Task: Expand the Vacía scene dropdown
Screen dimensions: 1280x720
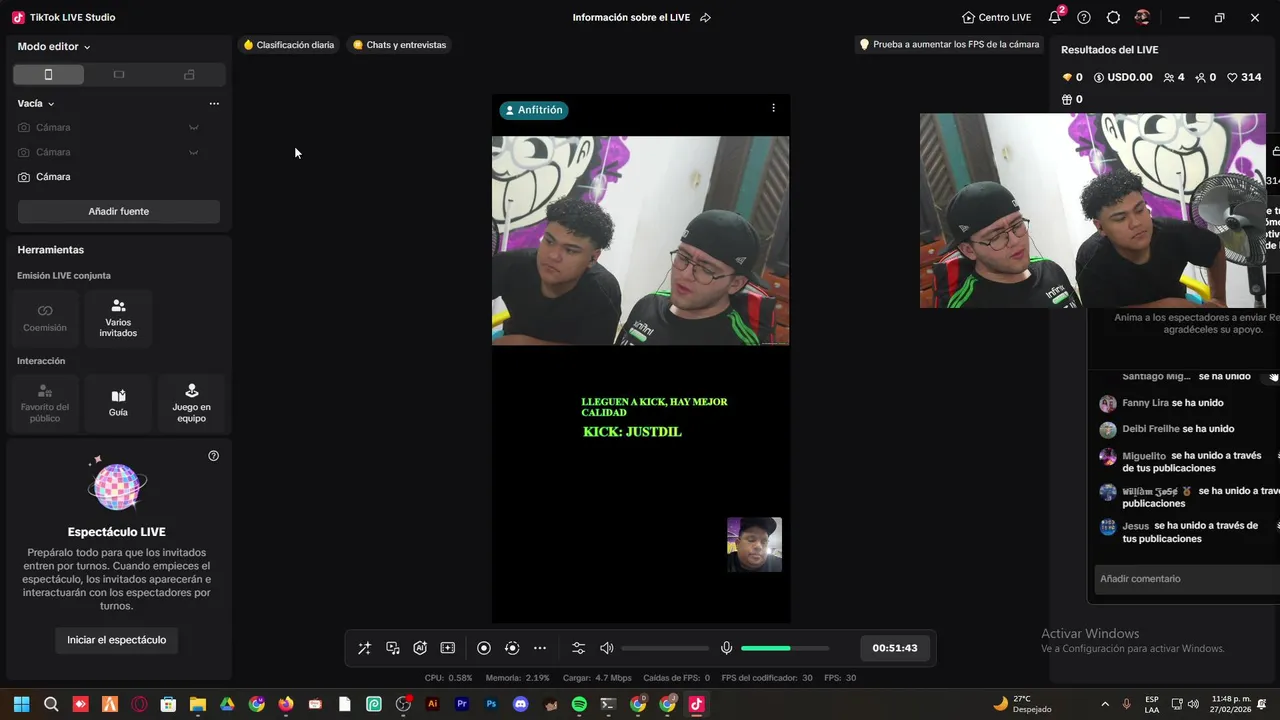Action: click(36, 103)
